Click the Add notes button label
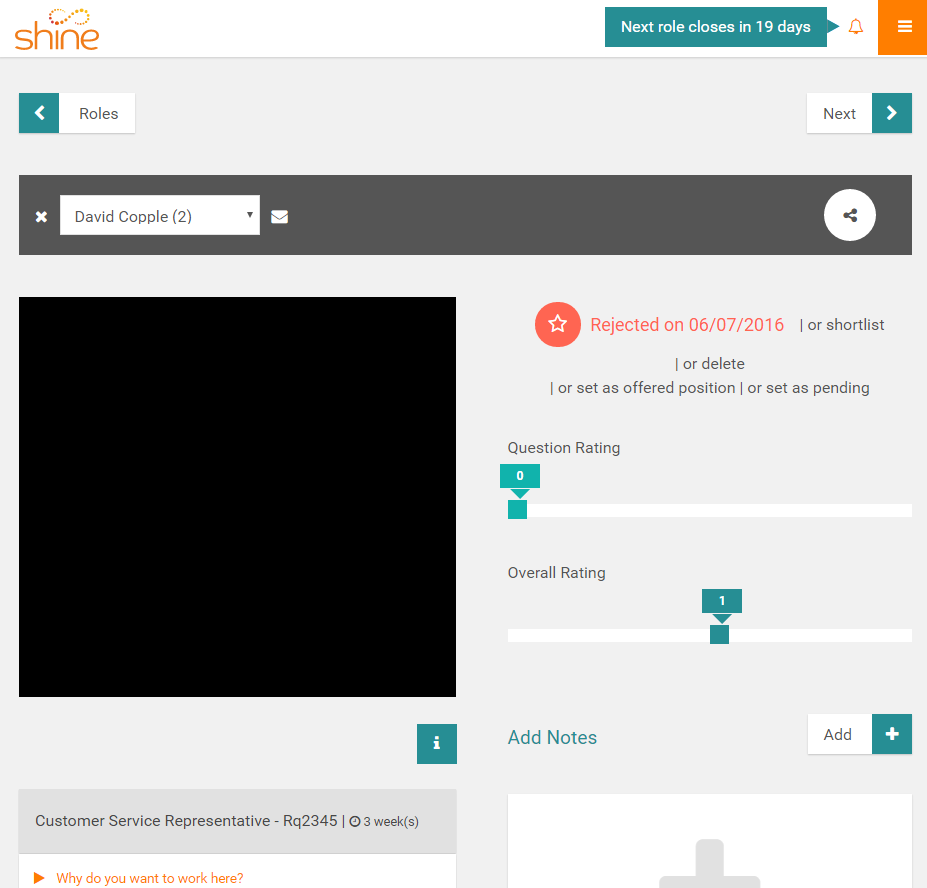Screen dimensions: 927x888 840,734
